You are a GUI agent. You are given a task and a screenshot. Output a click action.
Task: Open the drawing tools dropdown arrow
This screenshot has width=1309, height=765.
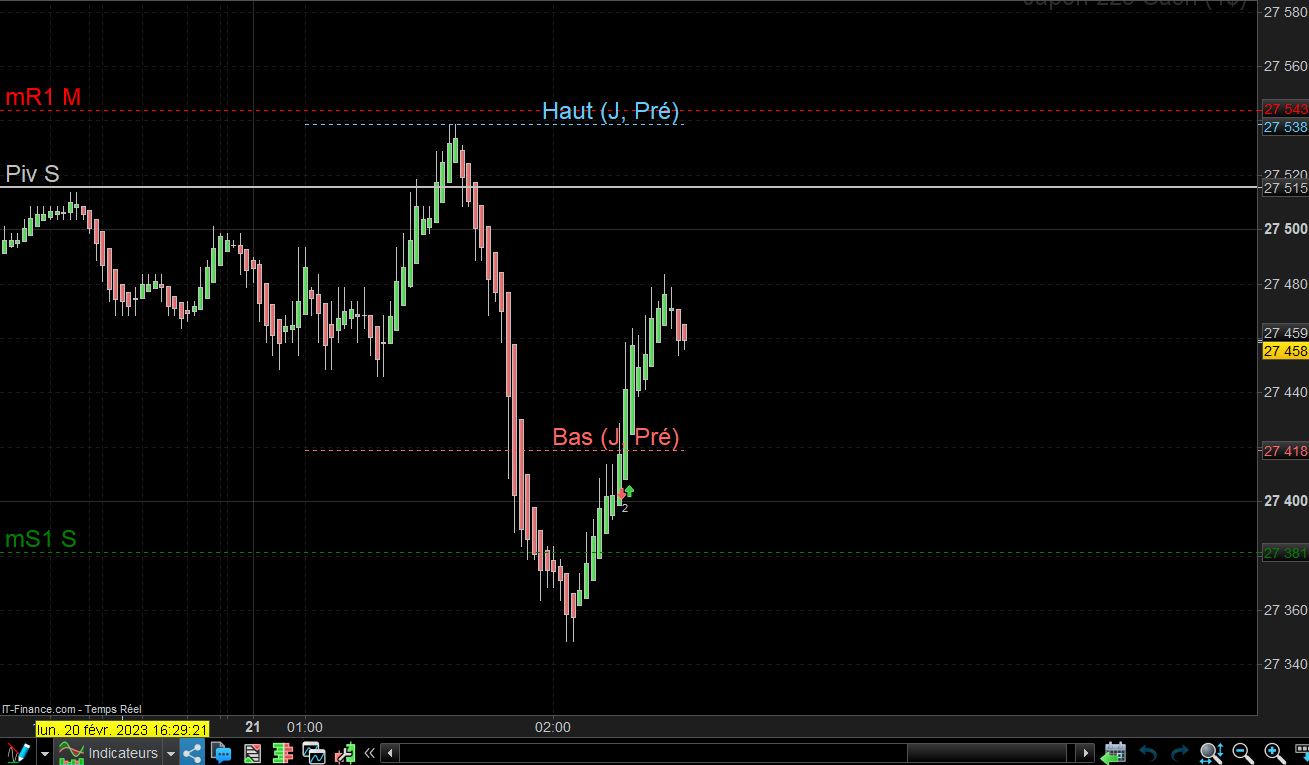[x=44, y=753]
